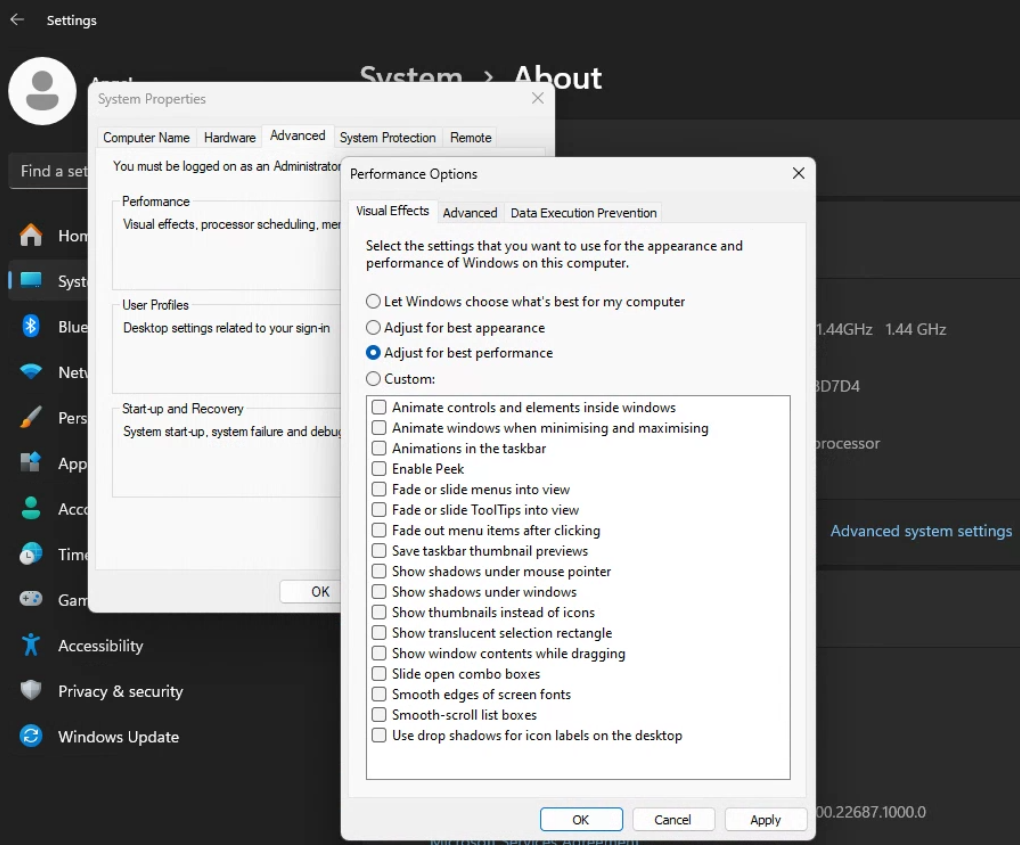
Task: Check Use drop shadows for icon labels
Action: tap(379, 735)
